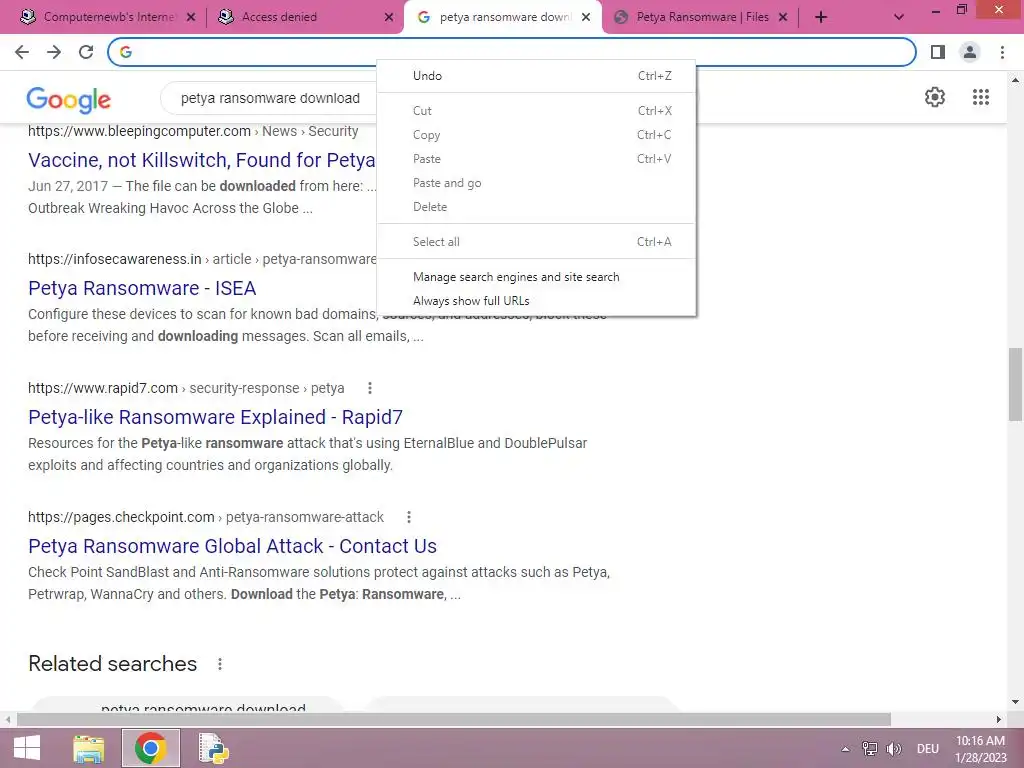Open the Google apps grid
Viewport: 1024px width, 768px height.
coord(981,97)
